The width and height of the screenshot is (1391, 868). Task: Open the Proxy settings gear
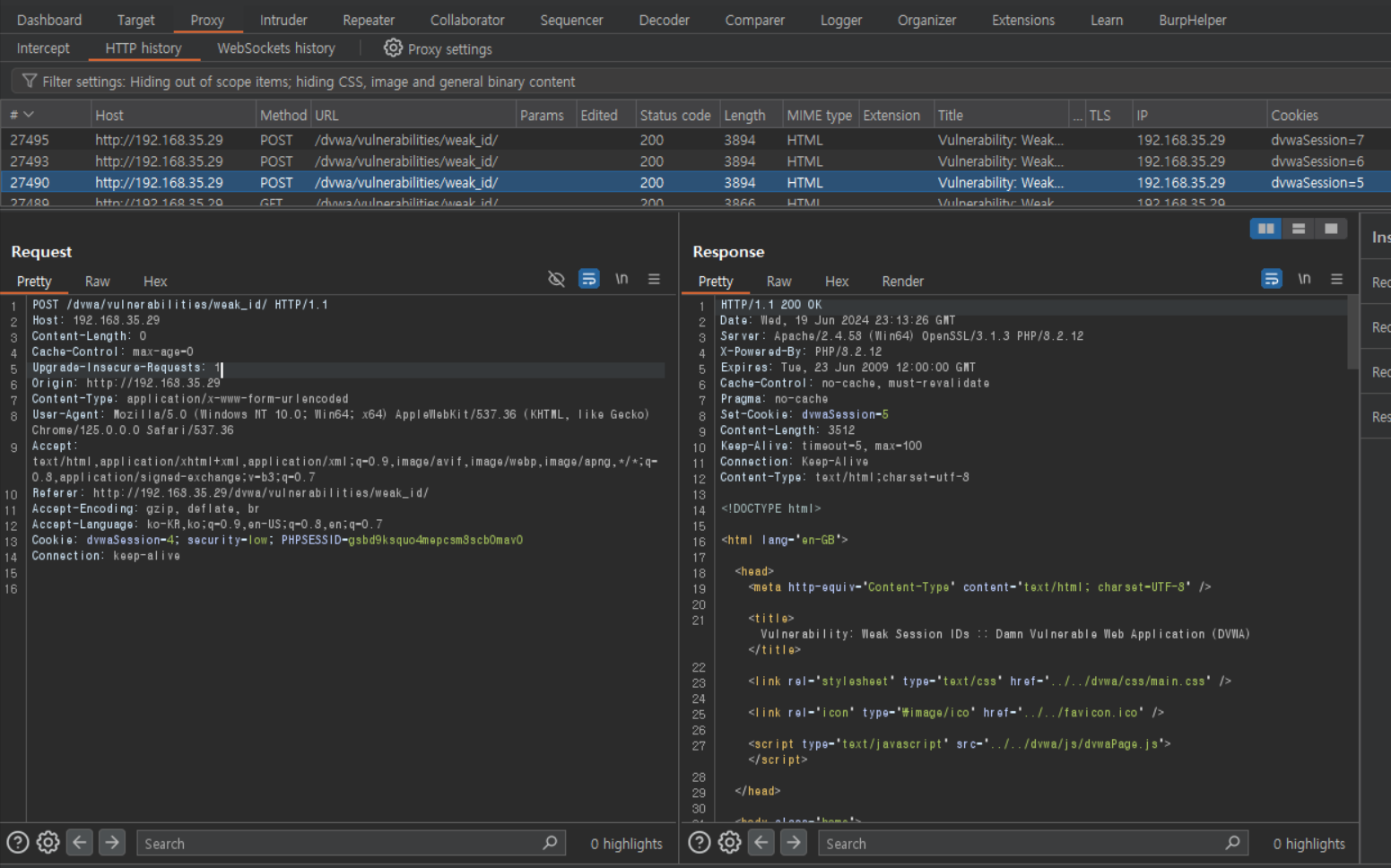click(x=393, y=48)
